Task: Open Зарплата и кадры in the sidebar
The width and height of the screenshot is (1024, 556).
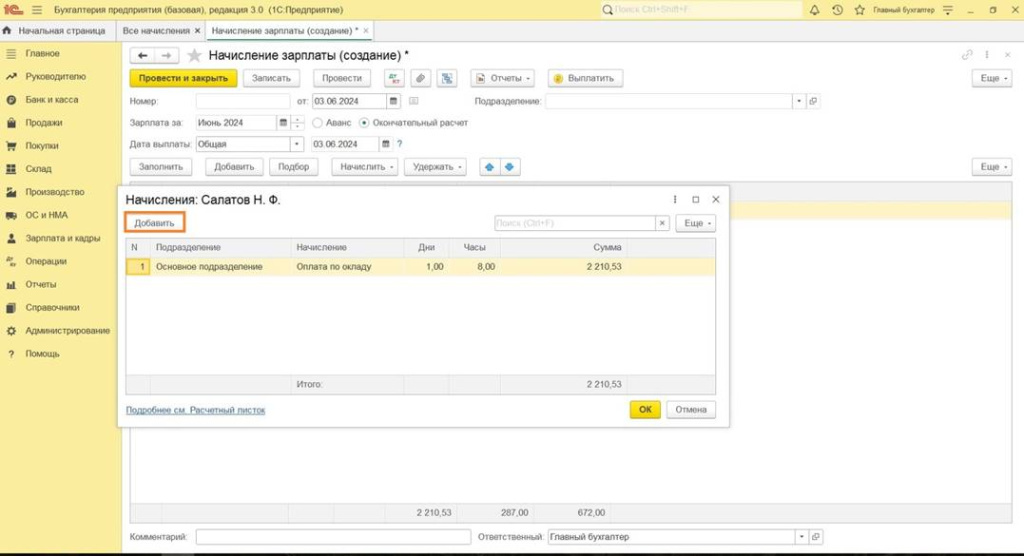Action: [x=62, y=238]
